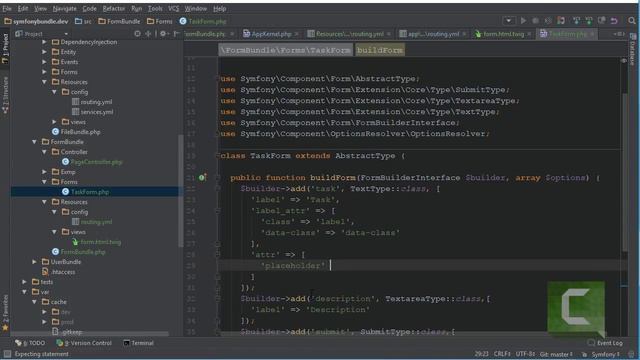Click the Run (play) toolbar icon
The image size is (640, 360).
(x=523, y=21)
